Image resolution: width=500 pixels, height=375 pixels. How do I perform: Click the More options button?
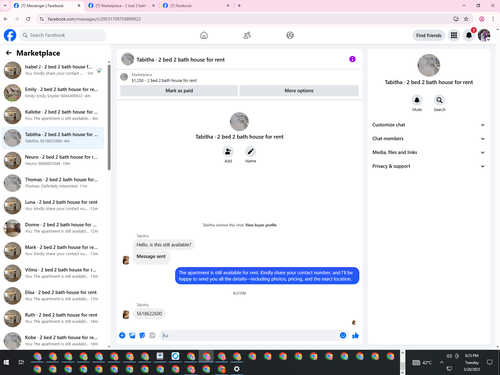tap(299, 91)
